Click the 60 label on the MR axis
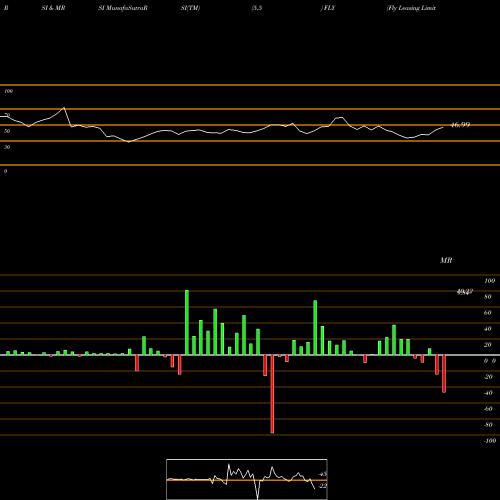Viewport: 500px width, 500px height. [x=488, y=313]
